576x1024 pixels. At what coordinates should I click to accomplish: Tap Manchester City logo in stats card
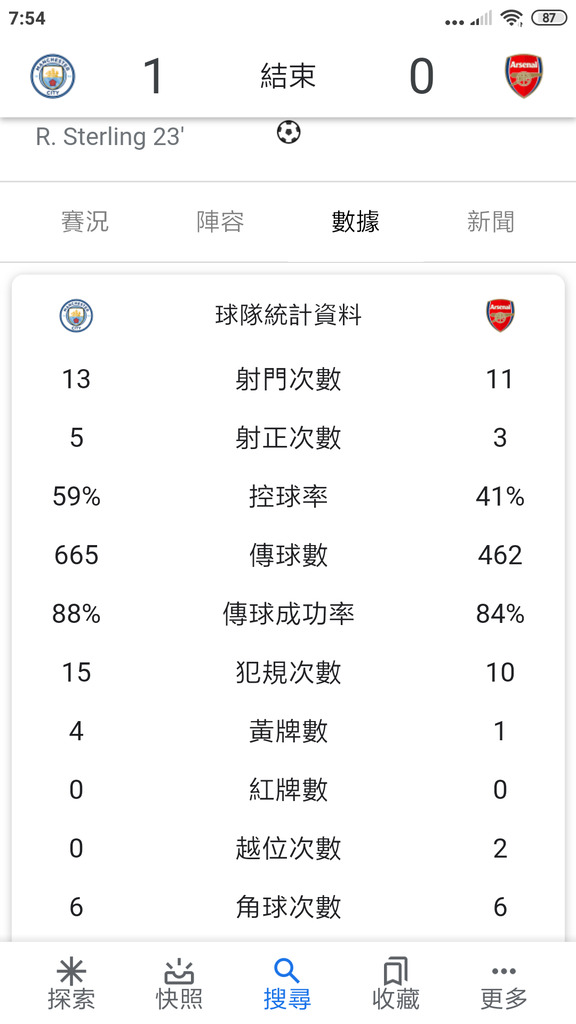tap(76, 316)
